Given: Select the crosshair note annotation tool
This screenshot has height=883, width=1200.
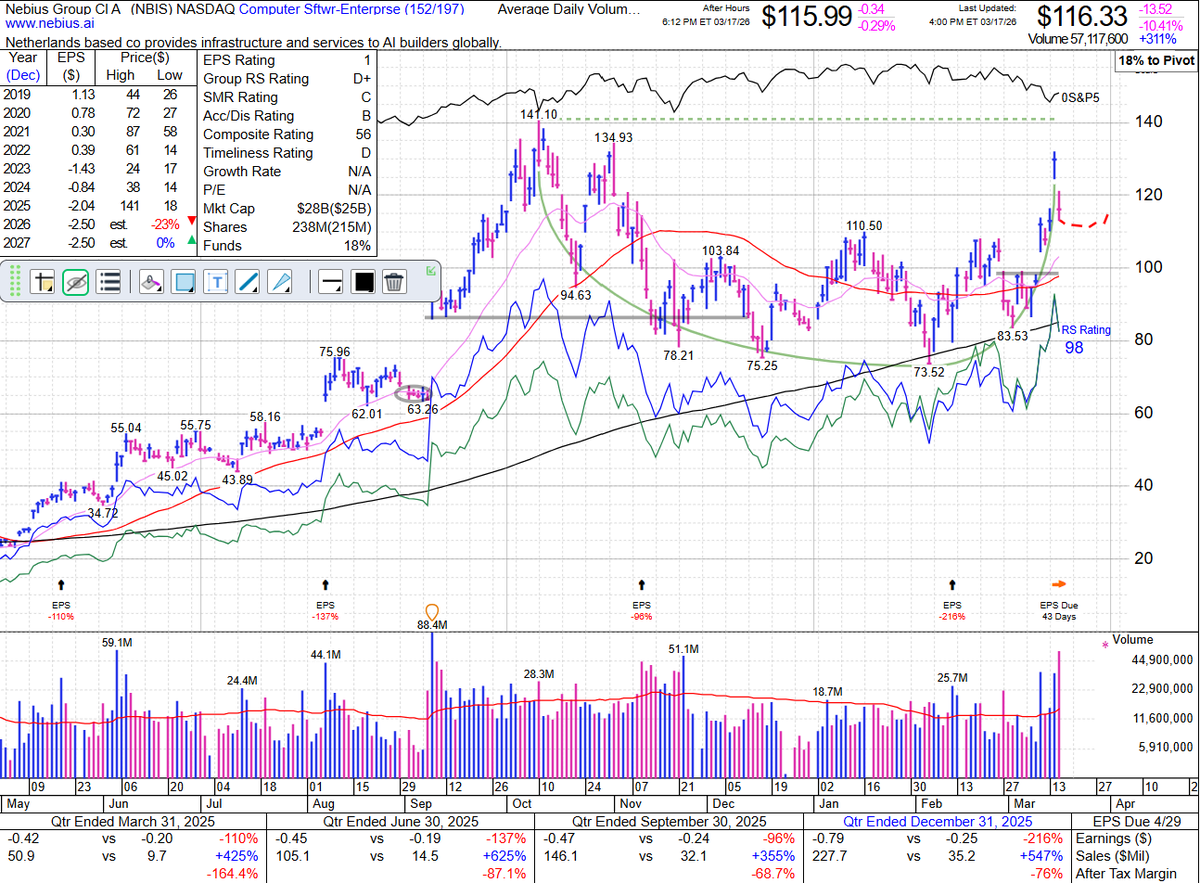Looking at the screenshot, I should pyautogui.click(x=43, y=282).
